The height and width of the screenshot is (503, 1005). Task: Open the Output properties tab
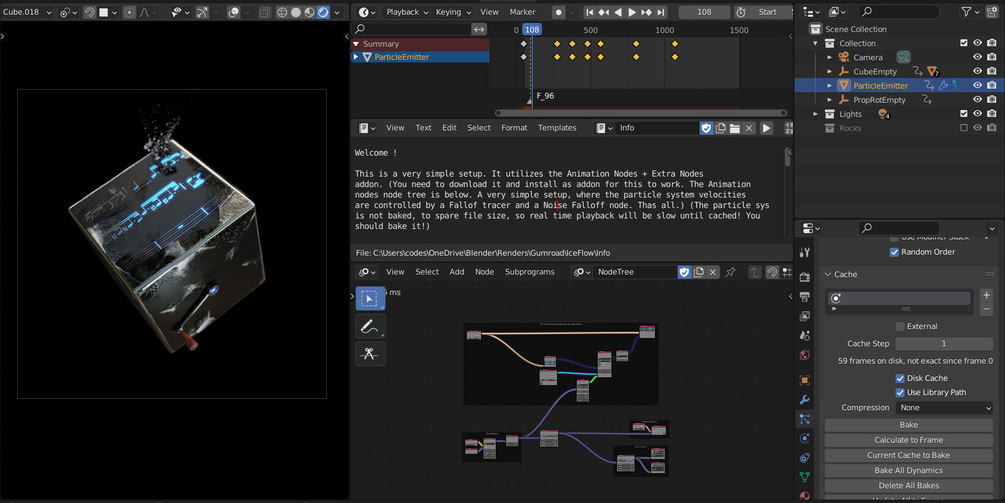(805, 297)
